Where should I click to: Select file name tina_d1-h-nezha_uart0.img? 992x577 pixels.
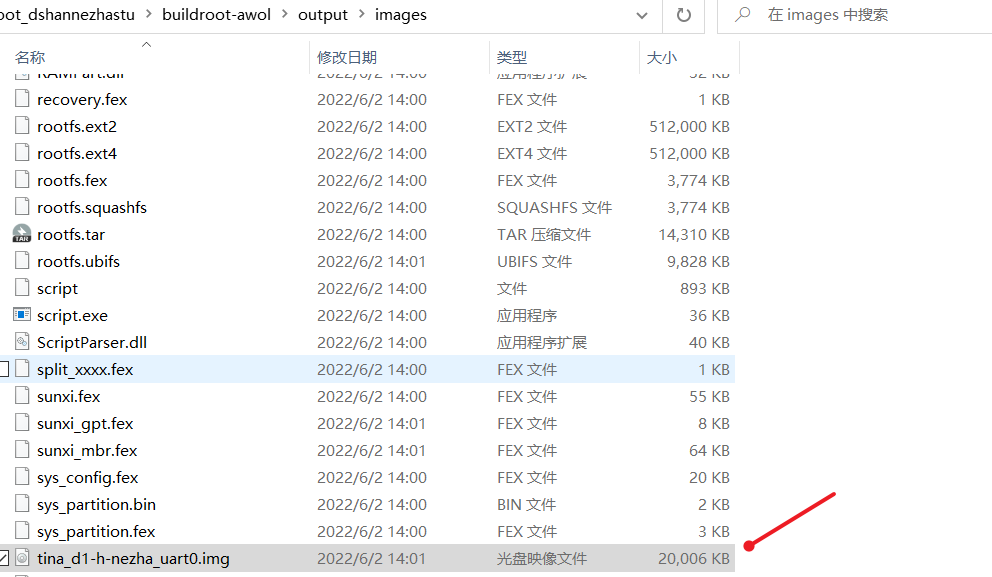pyautogui.click(x=133, y=559)
